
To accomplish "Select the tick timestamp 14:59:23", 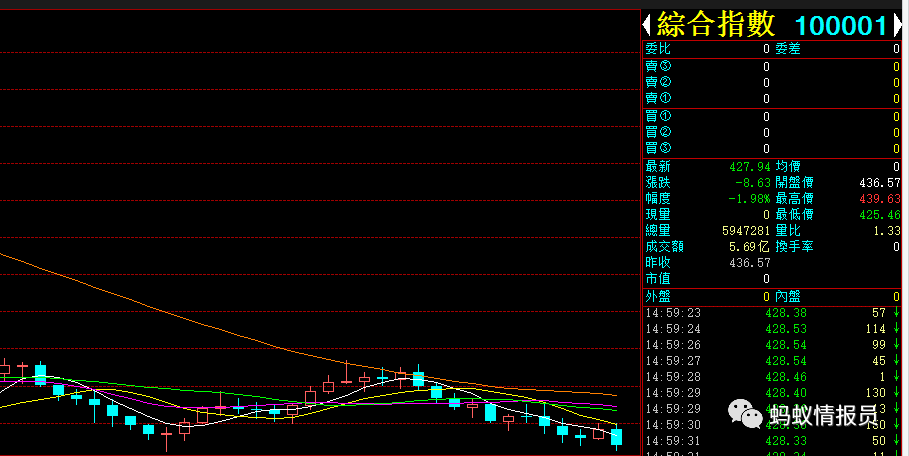I will coord(673,313).
